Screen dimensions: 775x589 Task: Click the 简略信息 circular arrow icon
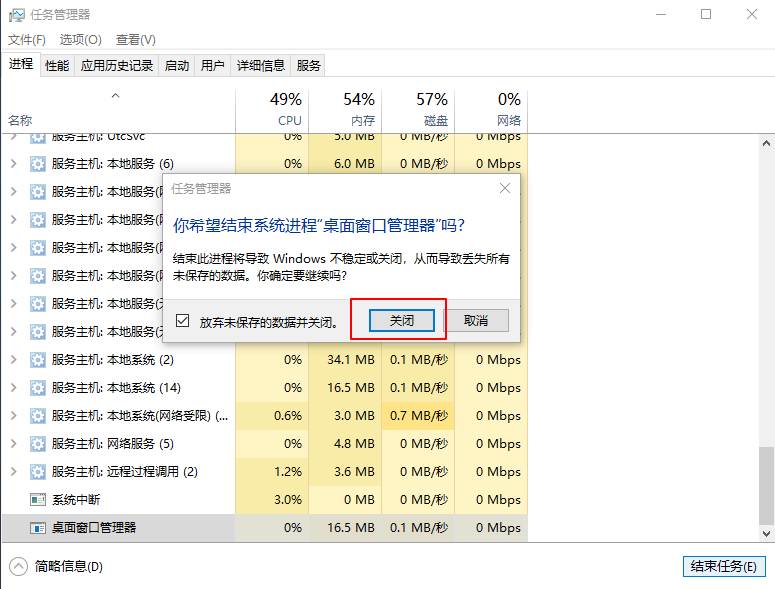[x=20, y=566]
